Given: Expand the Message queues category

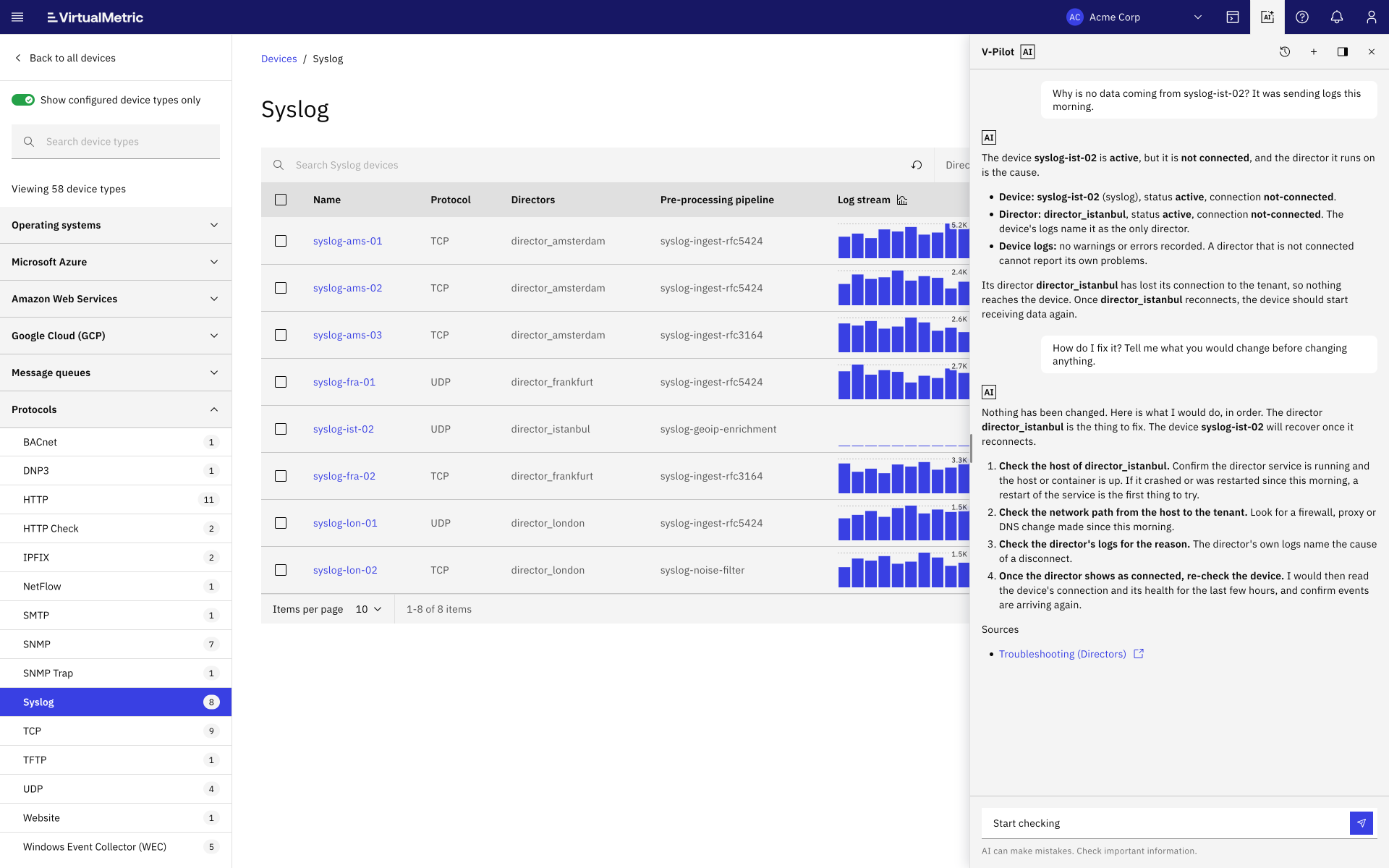Looking at the screenshot, I should 116,373.
